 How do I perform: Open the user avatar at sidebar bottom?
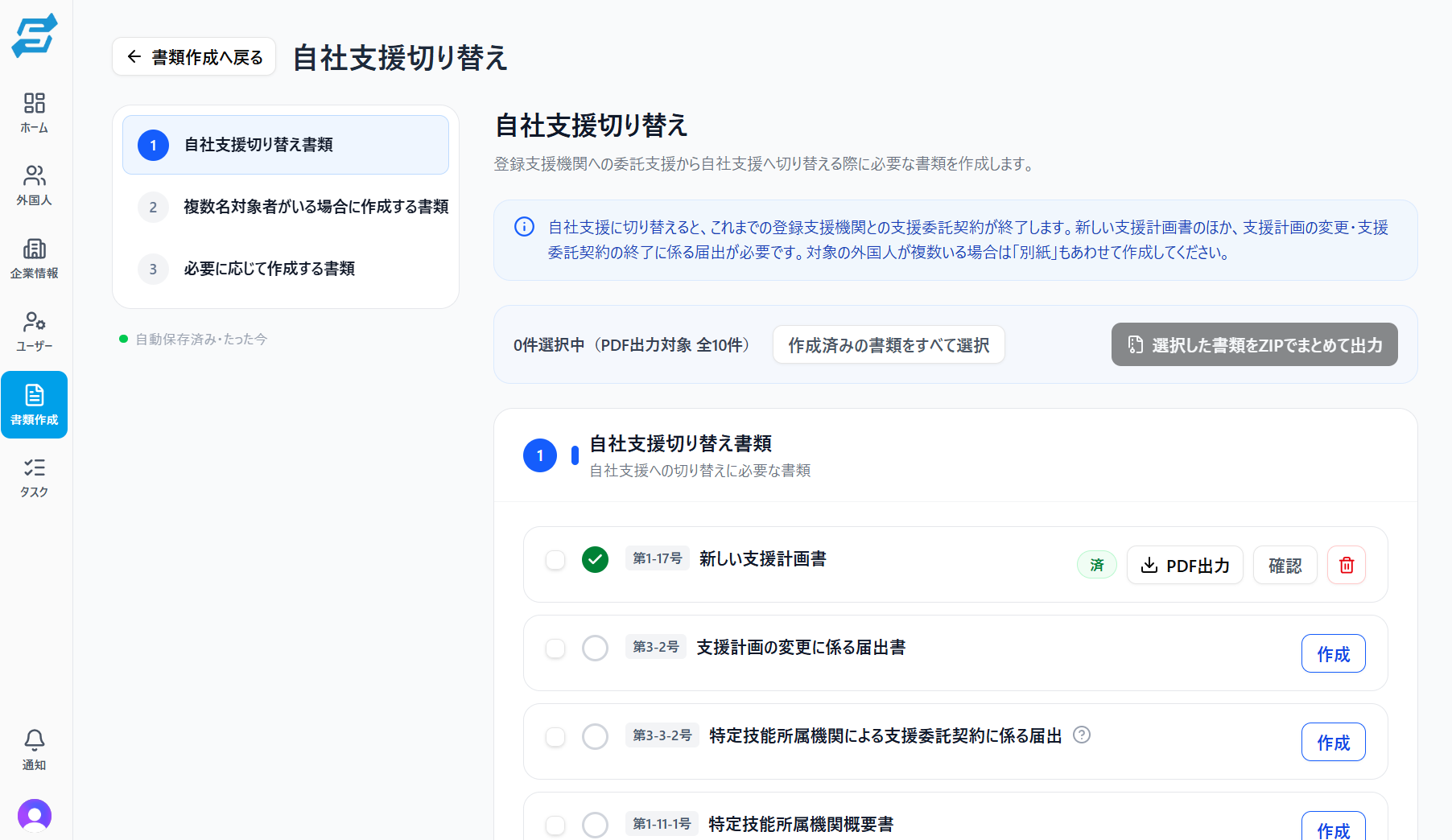tap(35, 816)
